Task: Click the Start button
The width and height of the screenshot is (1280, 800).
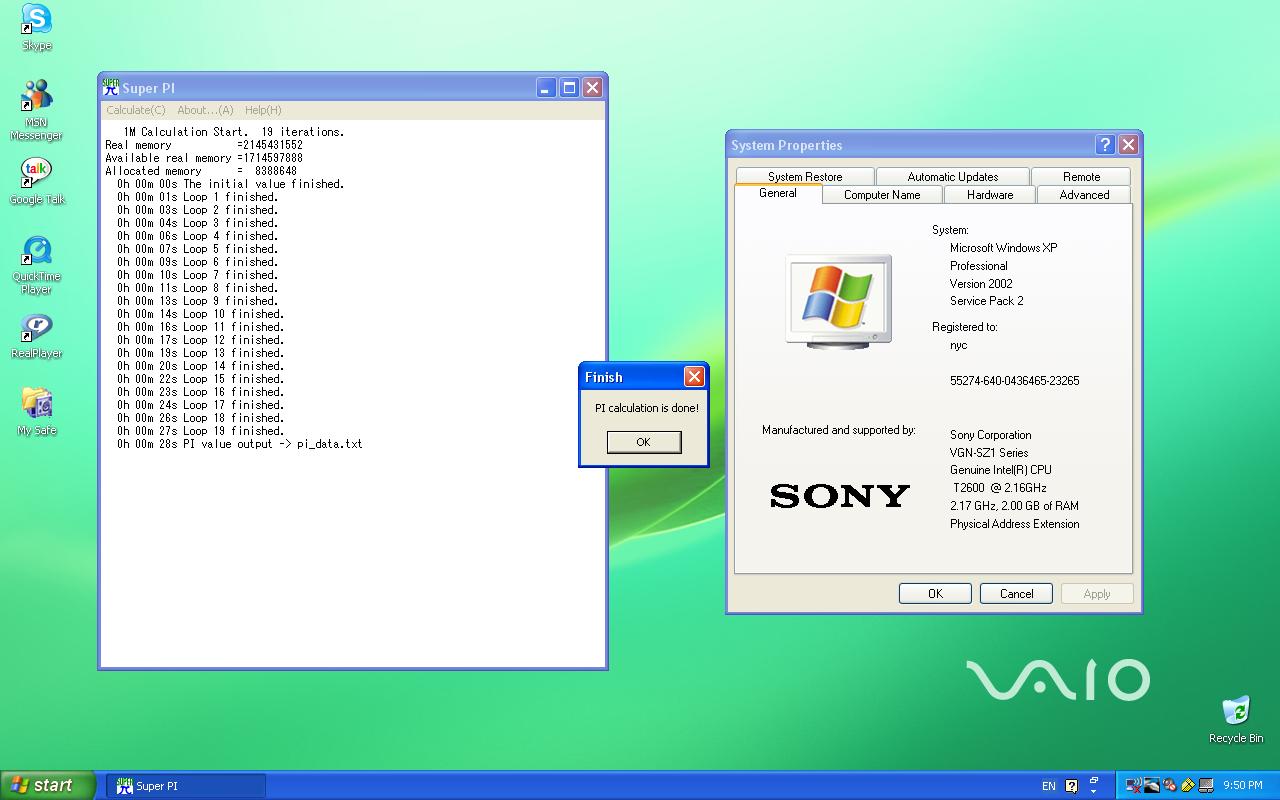Action: click(x=47, y=785)
